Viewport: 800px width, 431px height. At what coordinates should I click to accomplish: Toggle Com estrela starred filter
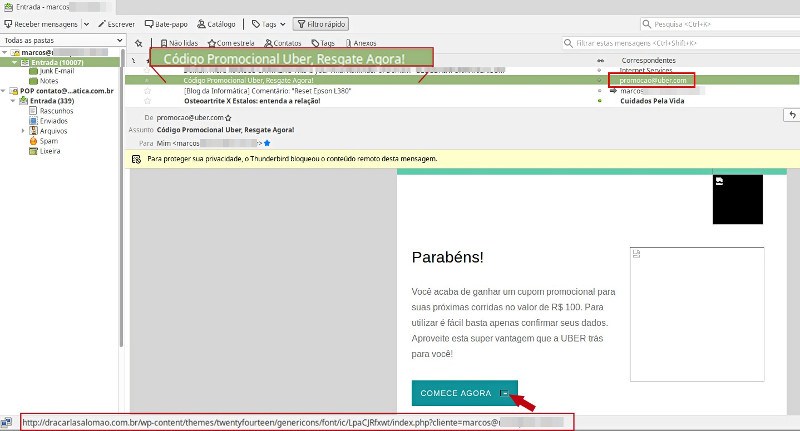click(232, 43)
